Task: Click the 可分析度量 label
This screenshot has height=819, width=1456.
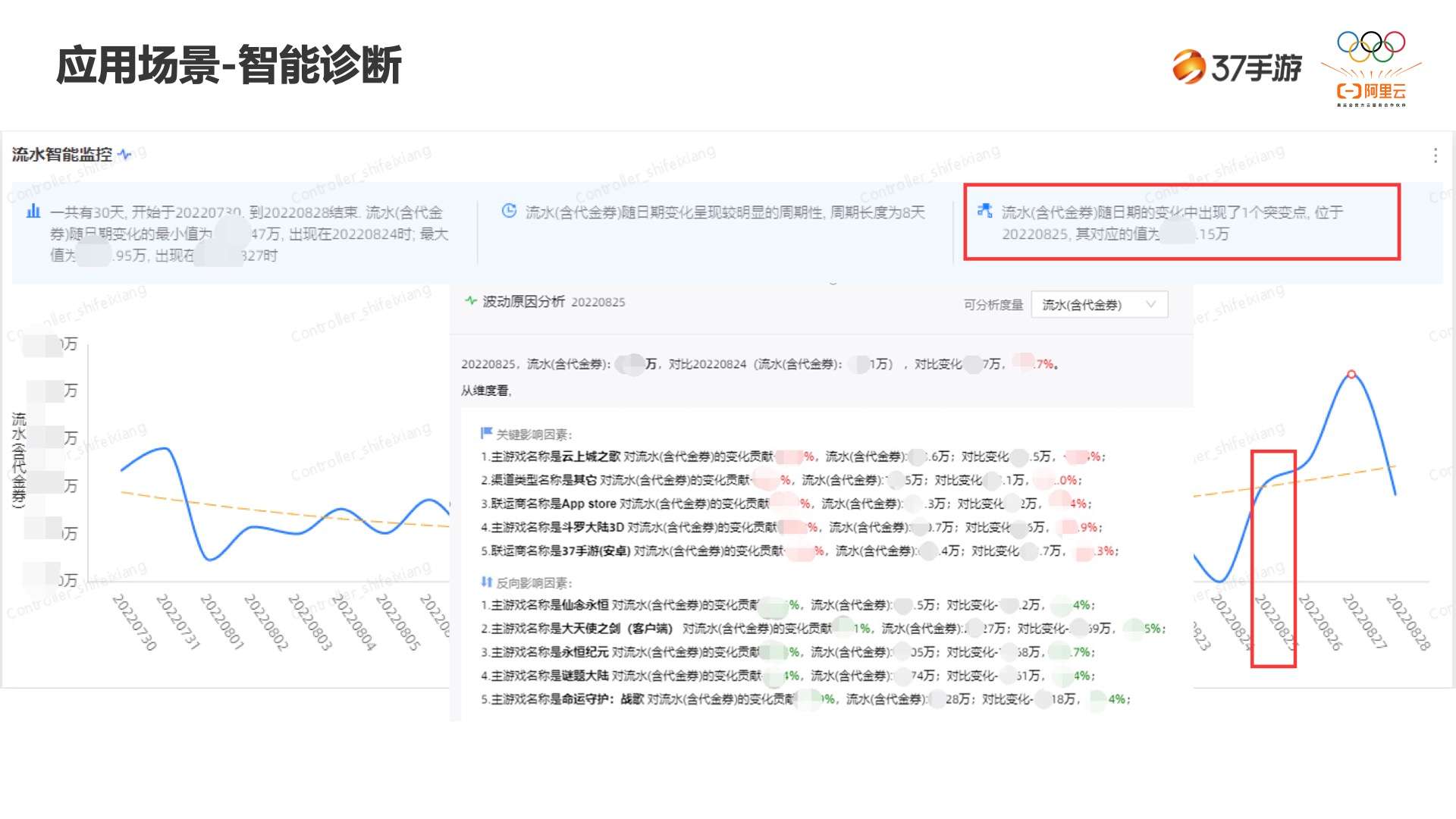Action: tap(993, 305)
